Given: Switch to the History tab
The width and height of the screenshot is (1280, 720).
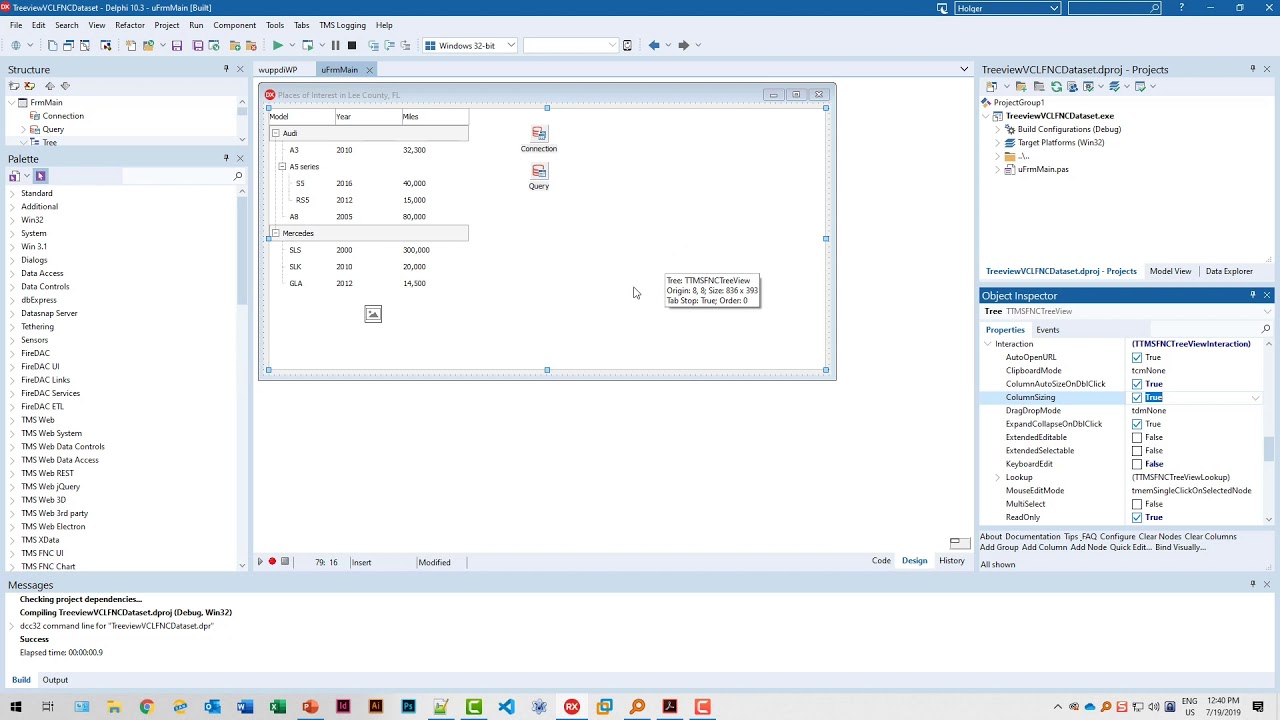Looking at the screenshot, I should pos(951,561).
